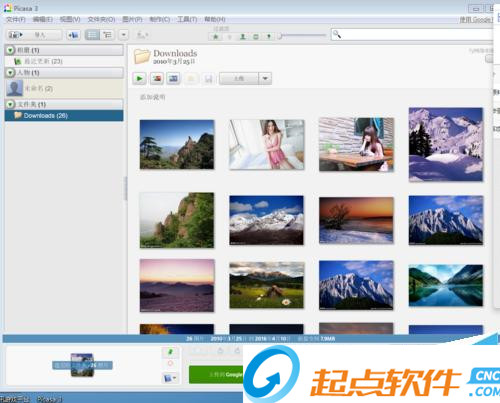
Task: Filter to show photos with geotags
Action: [269, 37]
